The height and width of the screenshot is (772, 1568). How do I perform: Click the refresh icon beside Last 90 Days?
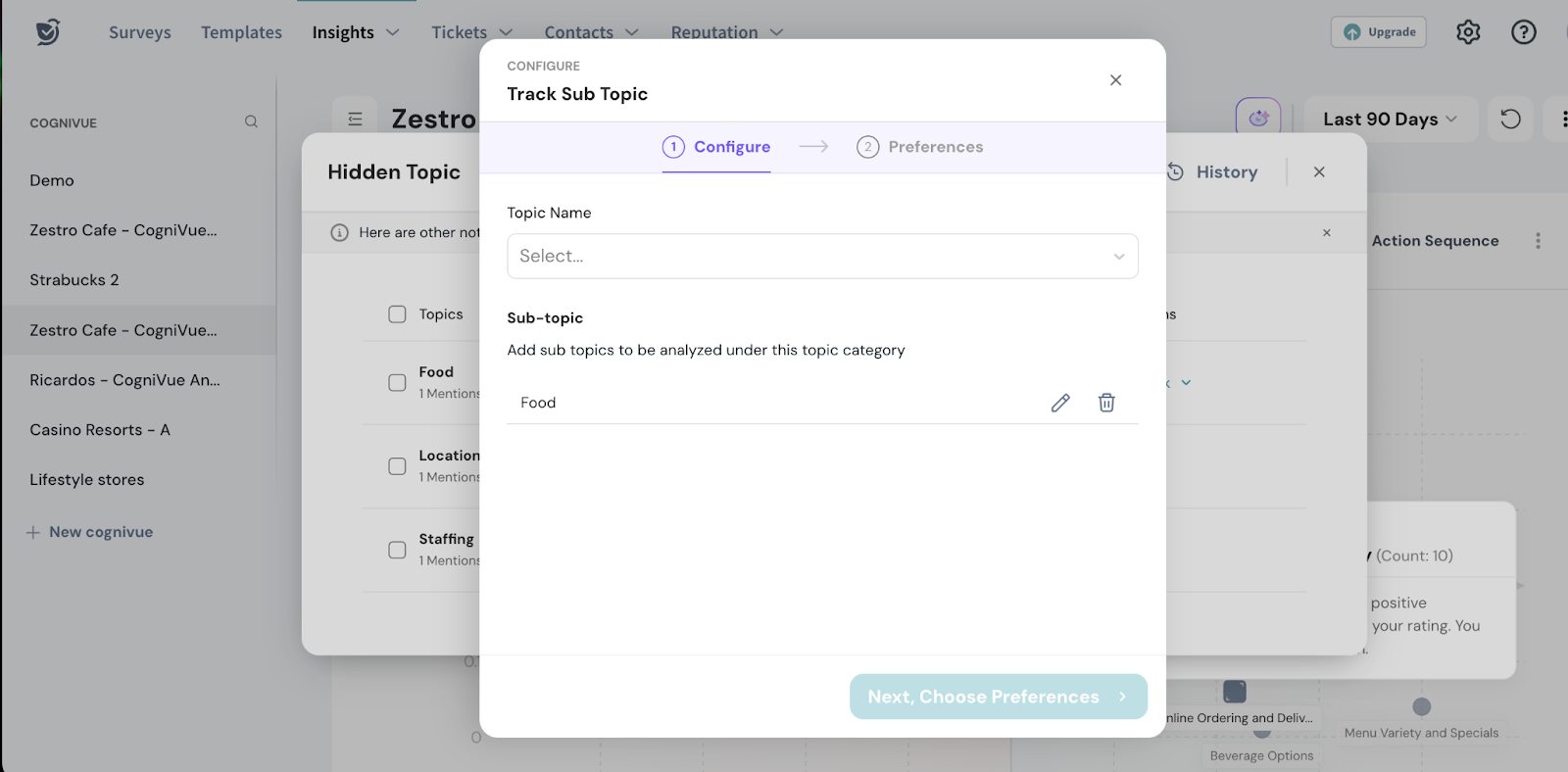coord(1510,120)
